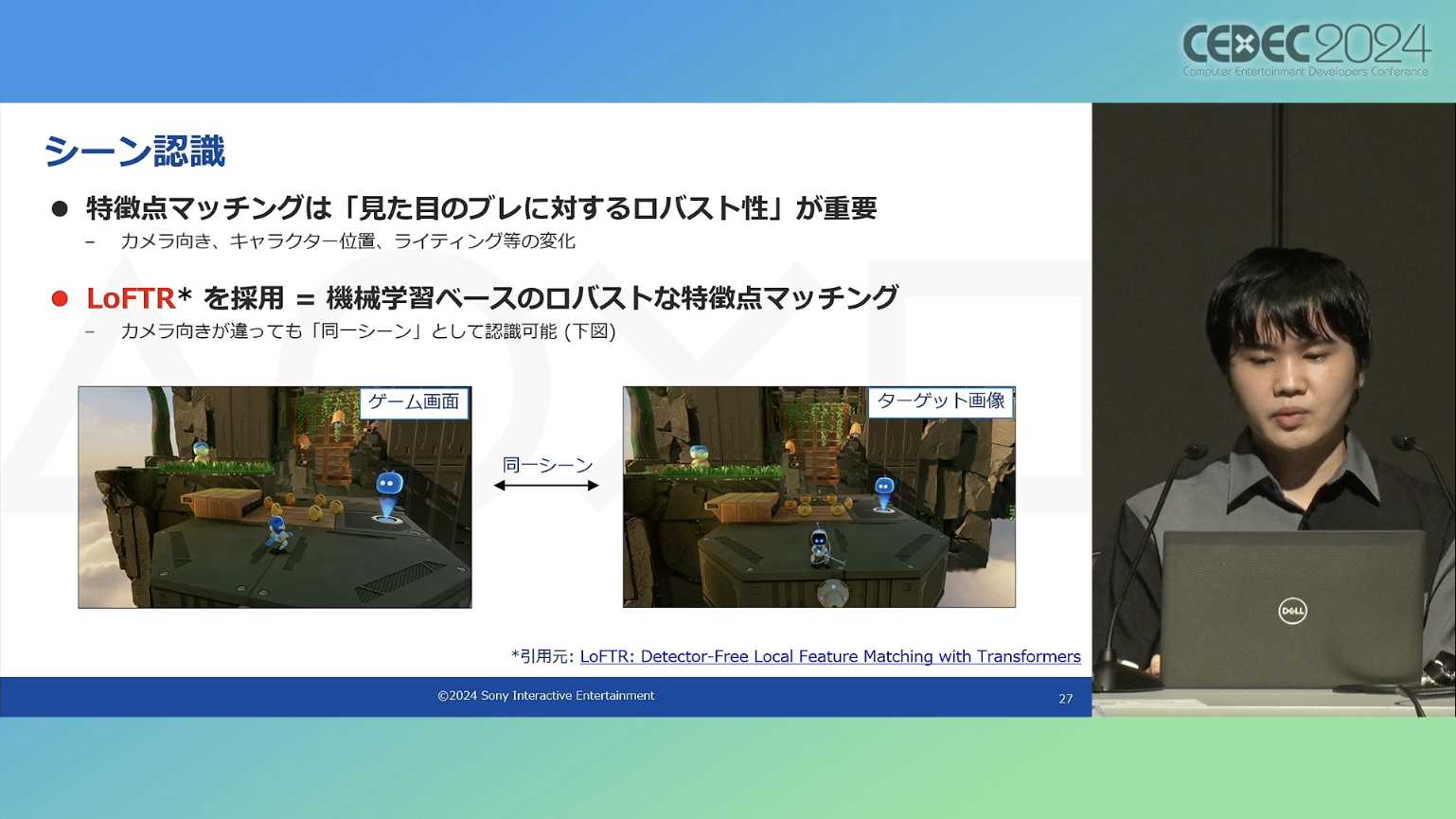The height and width of the screenshot is (819, 1456).
Task: Click the Computer Entertainment Developers Conference subtitle
Action: 1305,72
